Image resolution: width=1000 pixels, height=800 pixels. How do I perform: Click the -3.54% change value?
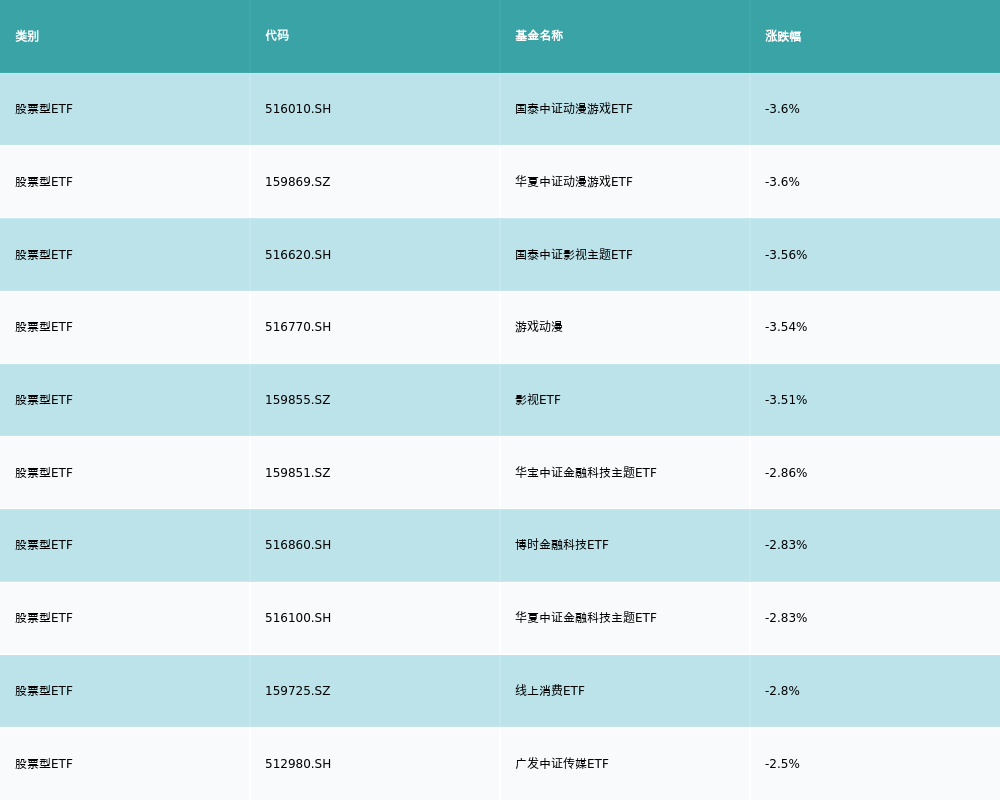(786, 327)
